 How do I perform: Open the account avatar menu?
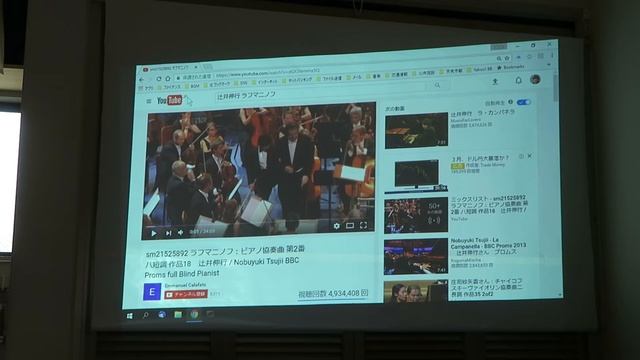(536, 79)
